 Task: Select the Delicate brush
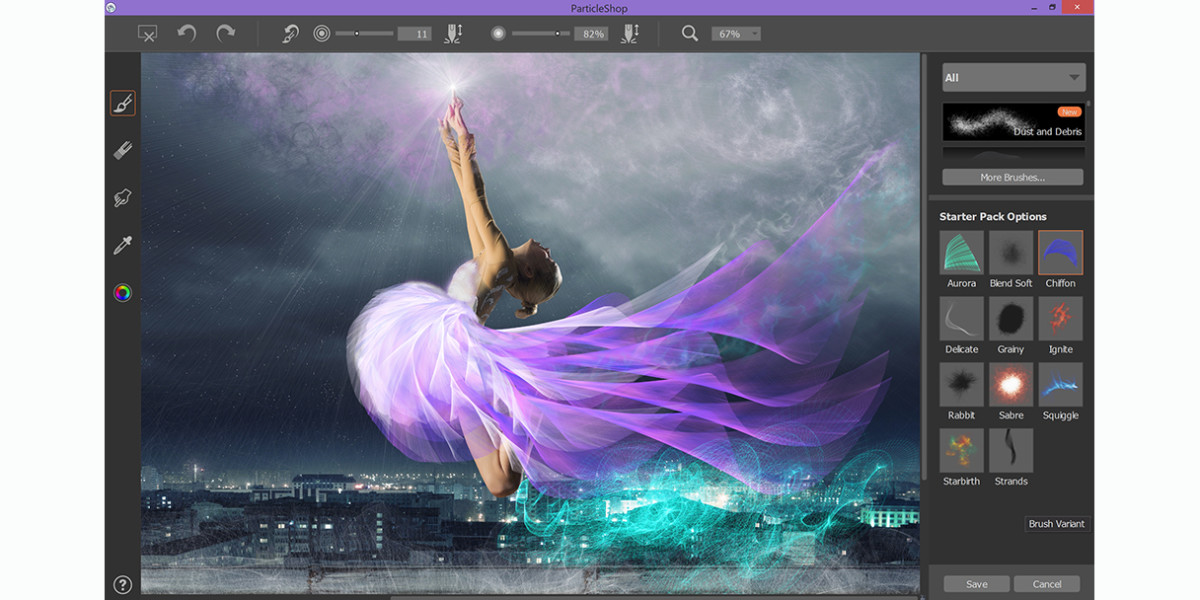[961, 319]
